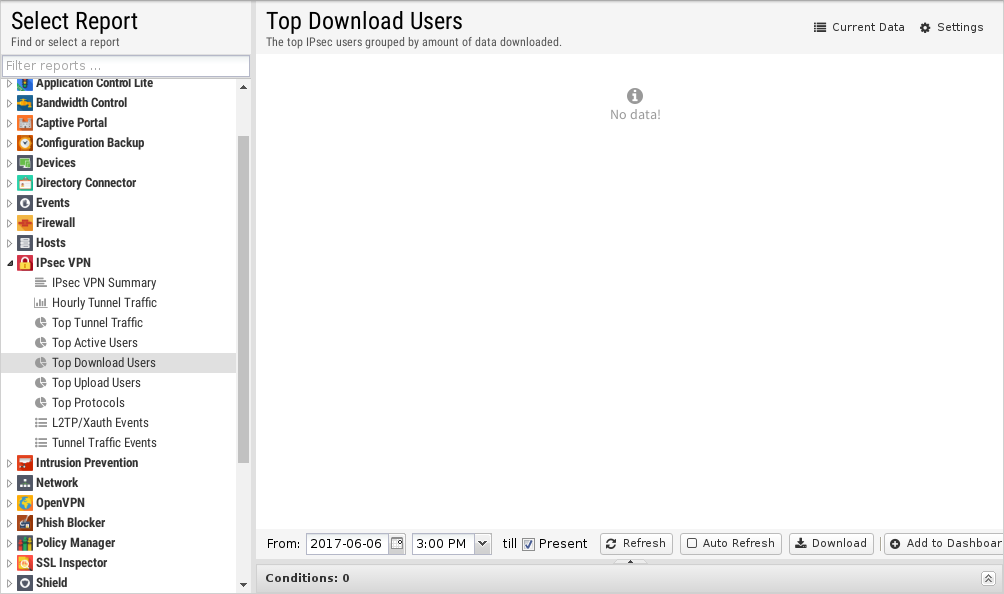Click the SSL Inspector icon
The width and height of the screenshot is (1004, 594).
tap(25, 563)
